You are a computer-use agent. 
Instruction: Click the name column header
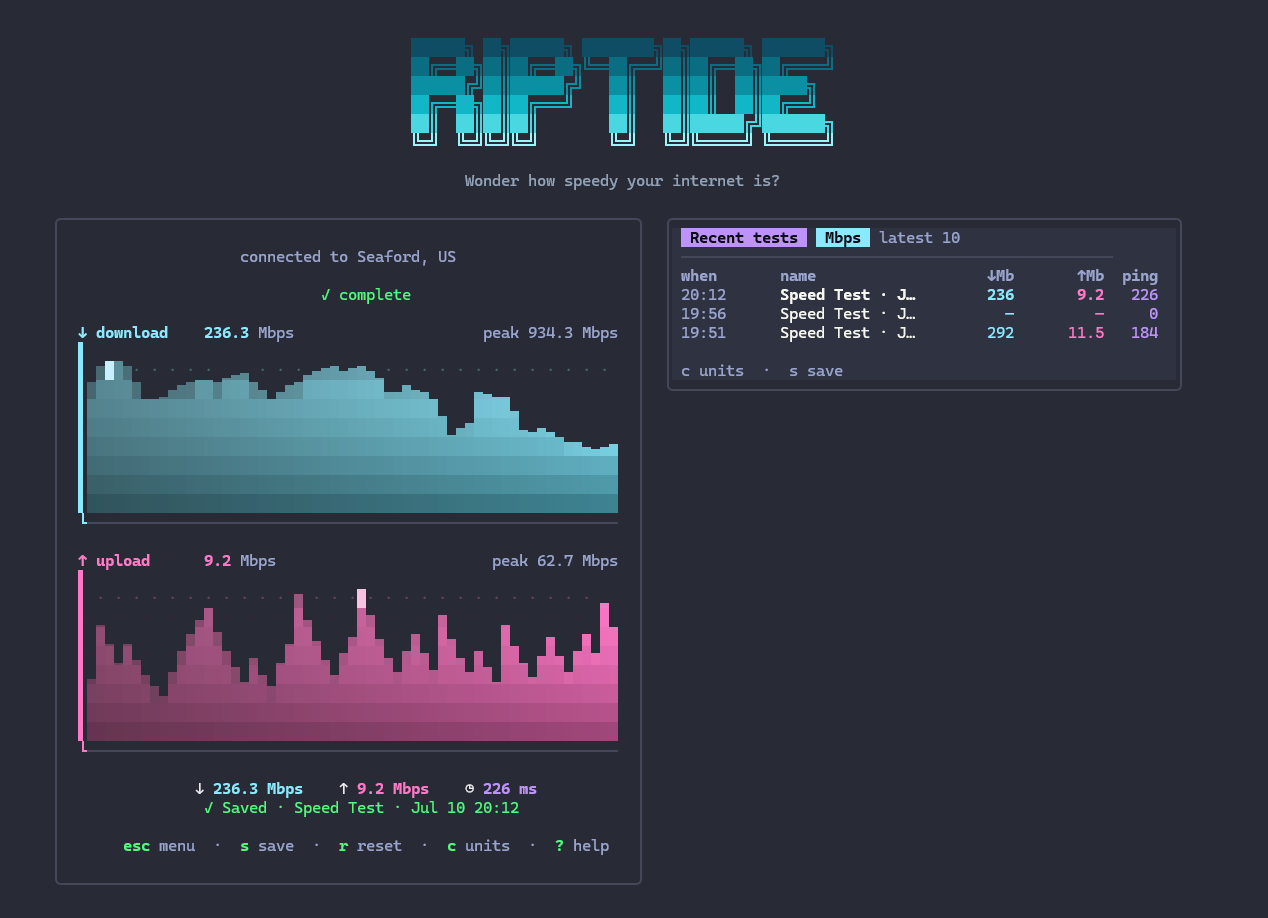pyautogui.click(x=798, y=276)
